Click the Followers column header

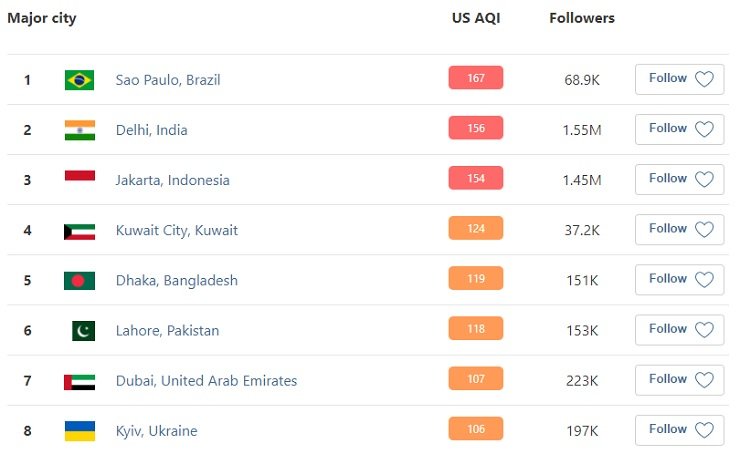[x=582, y=18]
